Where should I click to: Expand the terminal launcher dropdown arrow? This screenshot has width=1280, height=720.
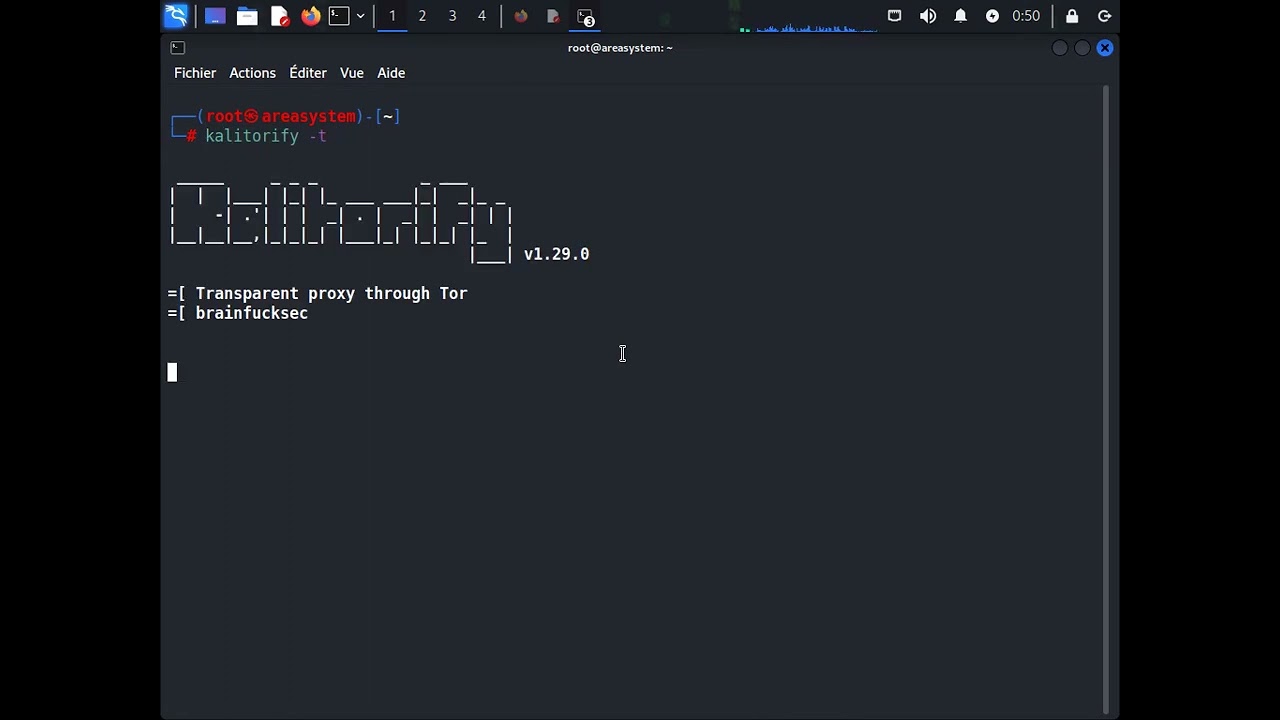click(360, 16)
